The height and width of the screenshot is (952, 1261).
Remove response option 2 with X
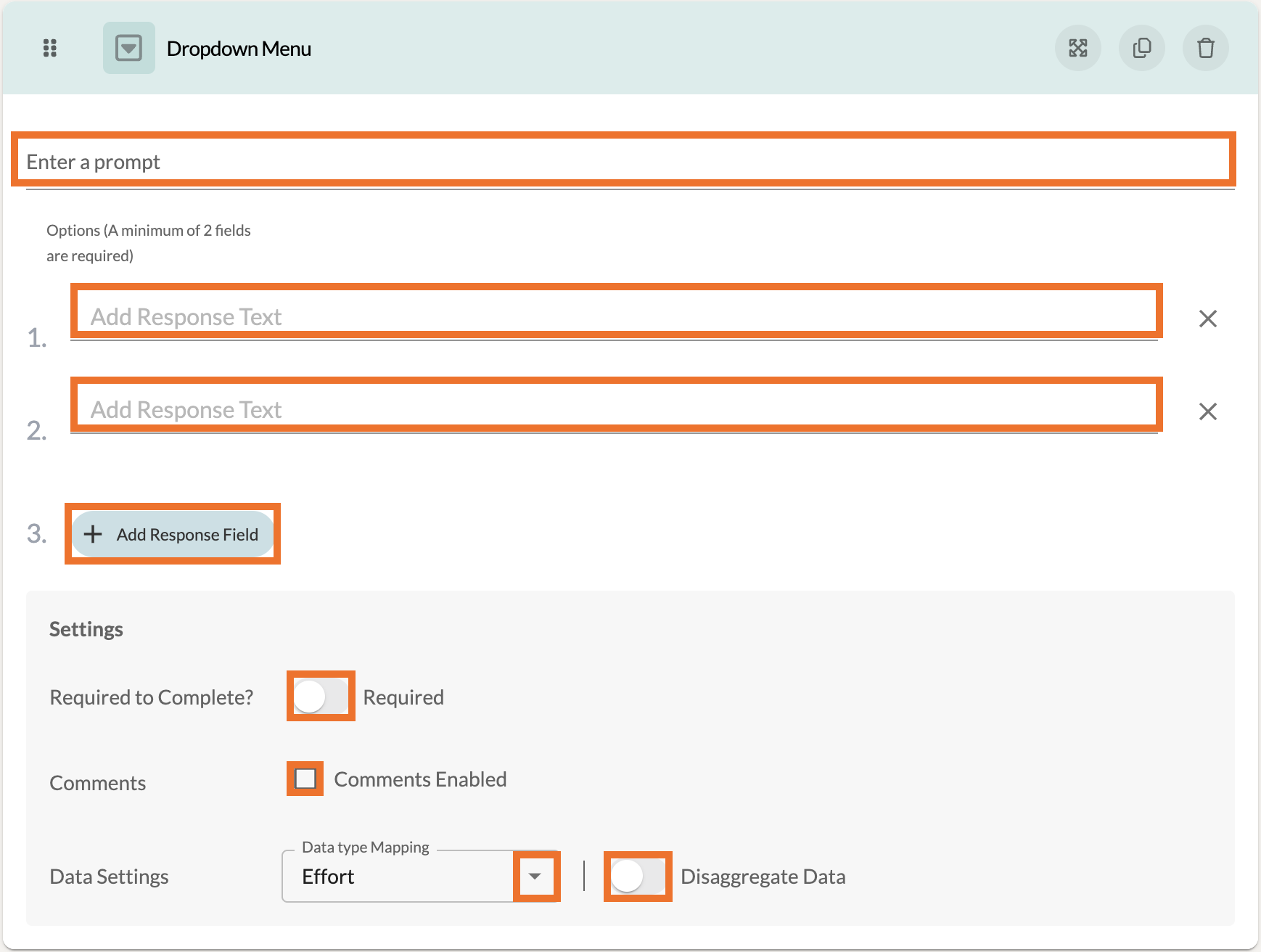(1208, 411)
